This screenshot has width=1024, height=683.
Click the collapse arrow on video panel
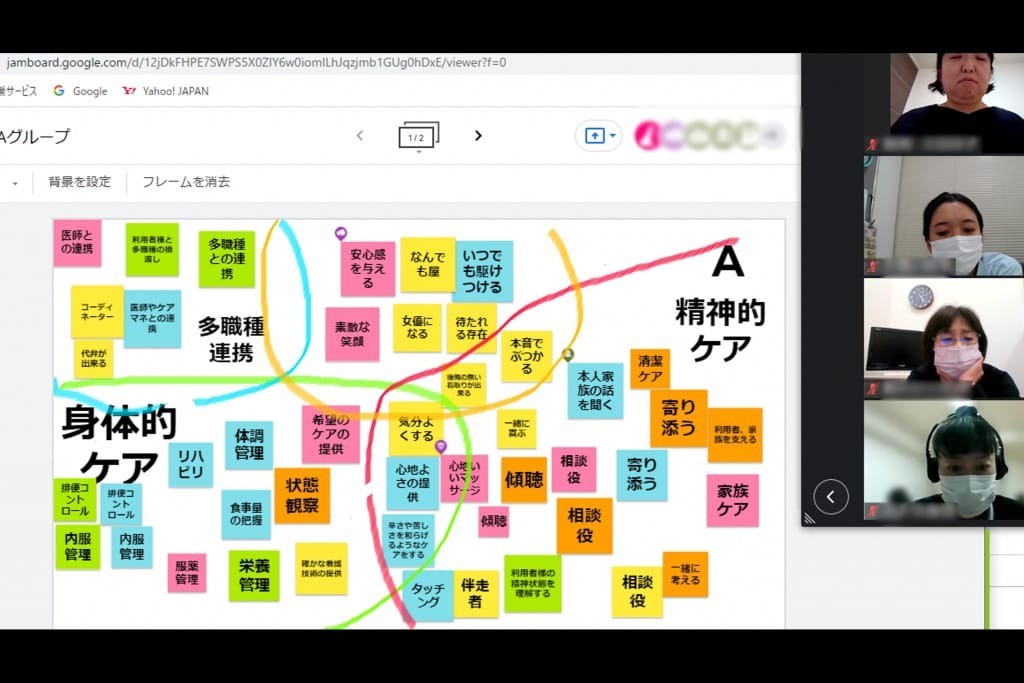click(x=831, y=497)
